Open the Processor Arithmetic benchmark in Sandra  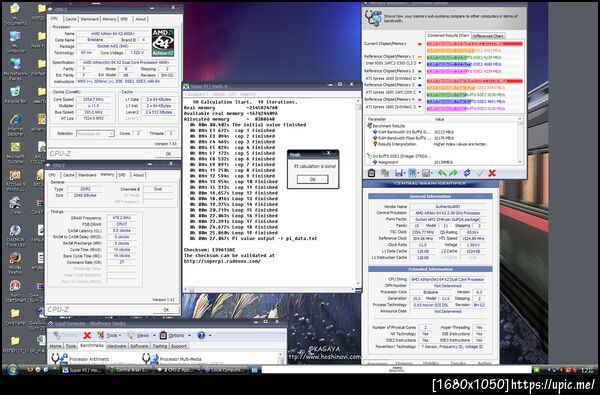click(81, 359)
